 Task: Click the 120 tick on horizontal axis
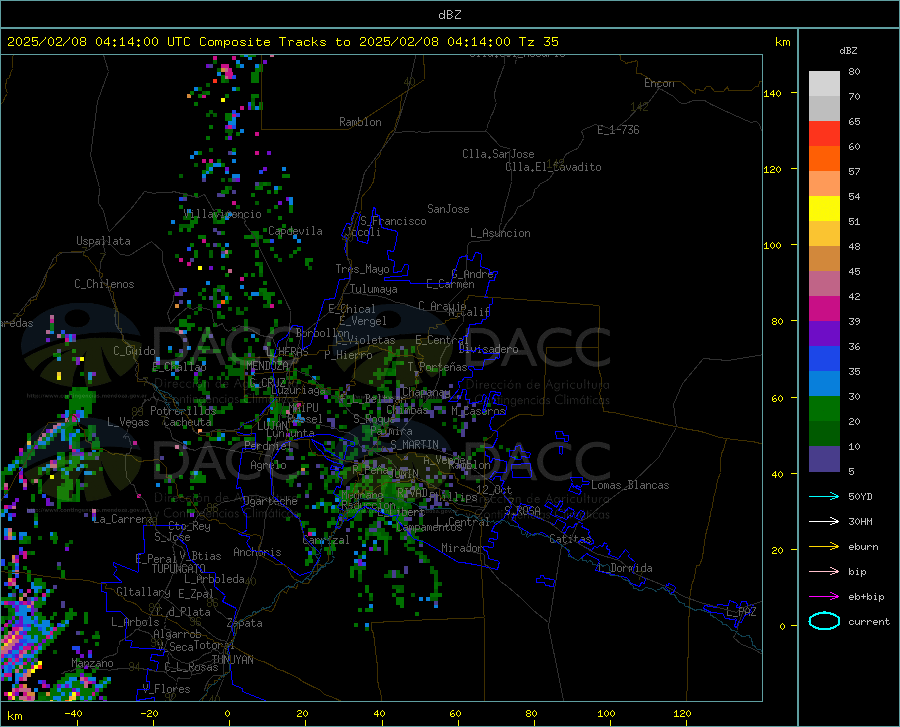point(682,713)
